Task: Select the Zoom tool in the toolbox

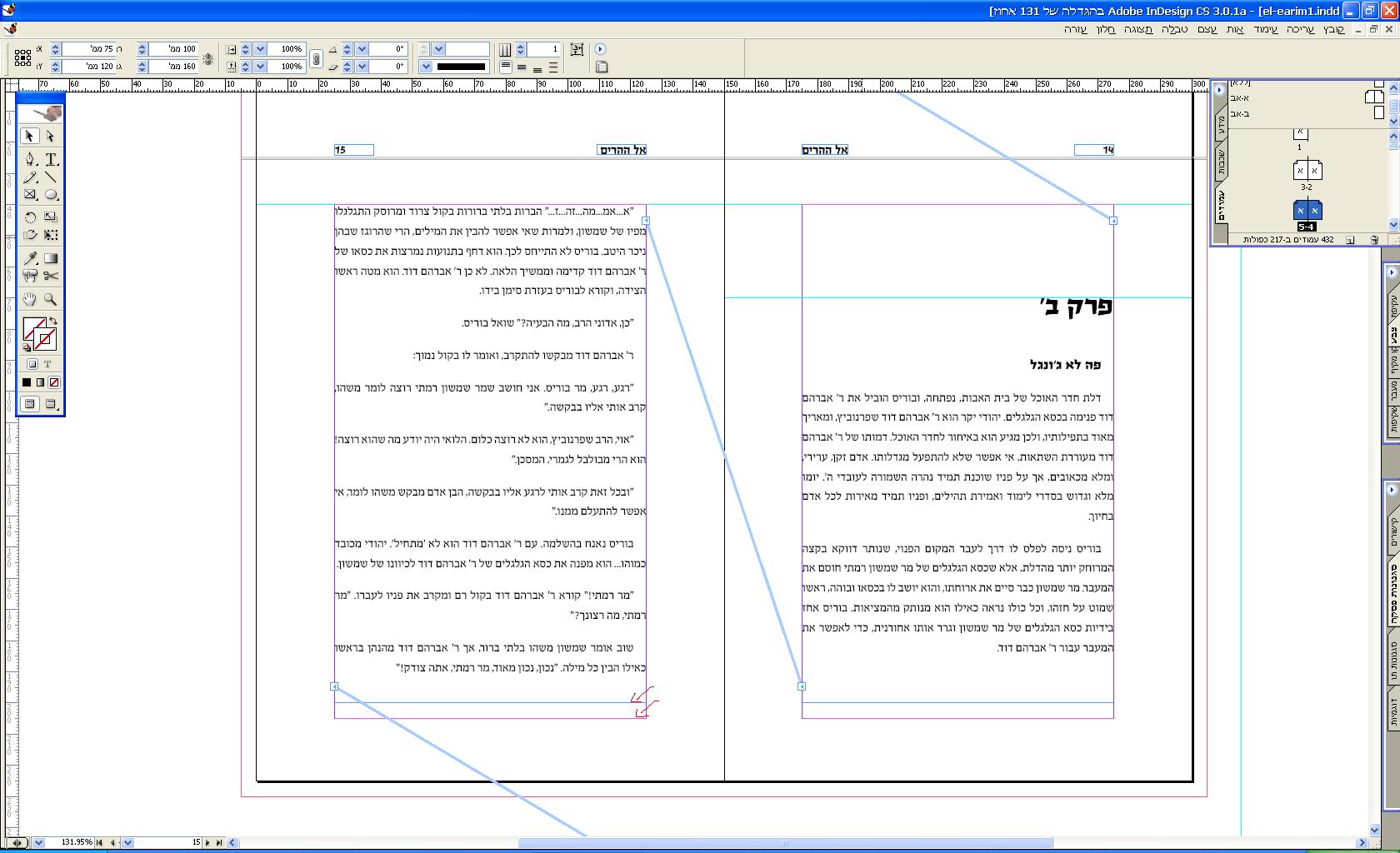Action: tap(51, 299)
